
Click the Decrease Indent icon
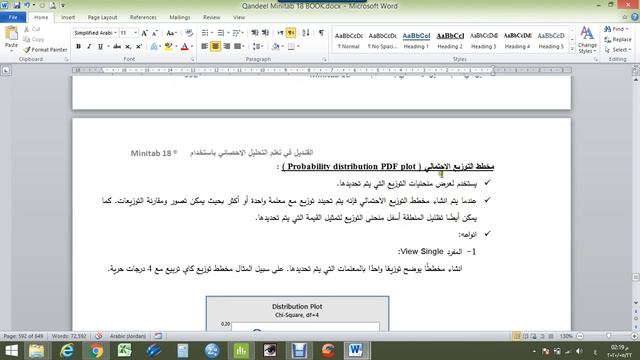point(255,33)
